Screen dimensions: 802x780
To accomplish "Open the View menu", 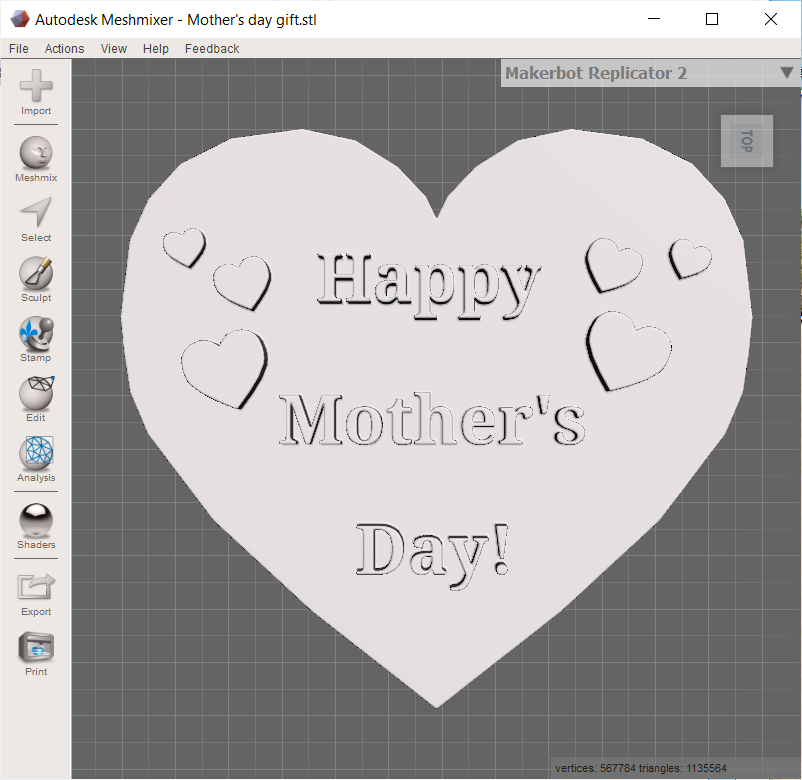I will (113, 48).
